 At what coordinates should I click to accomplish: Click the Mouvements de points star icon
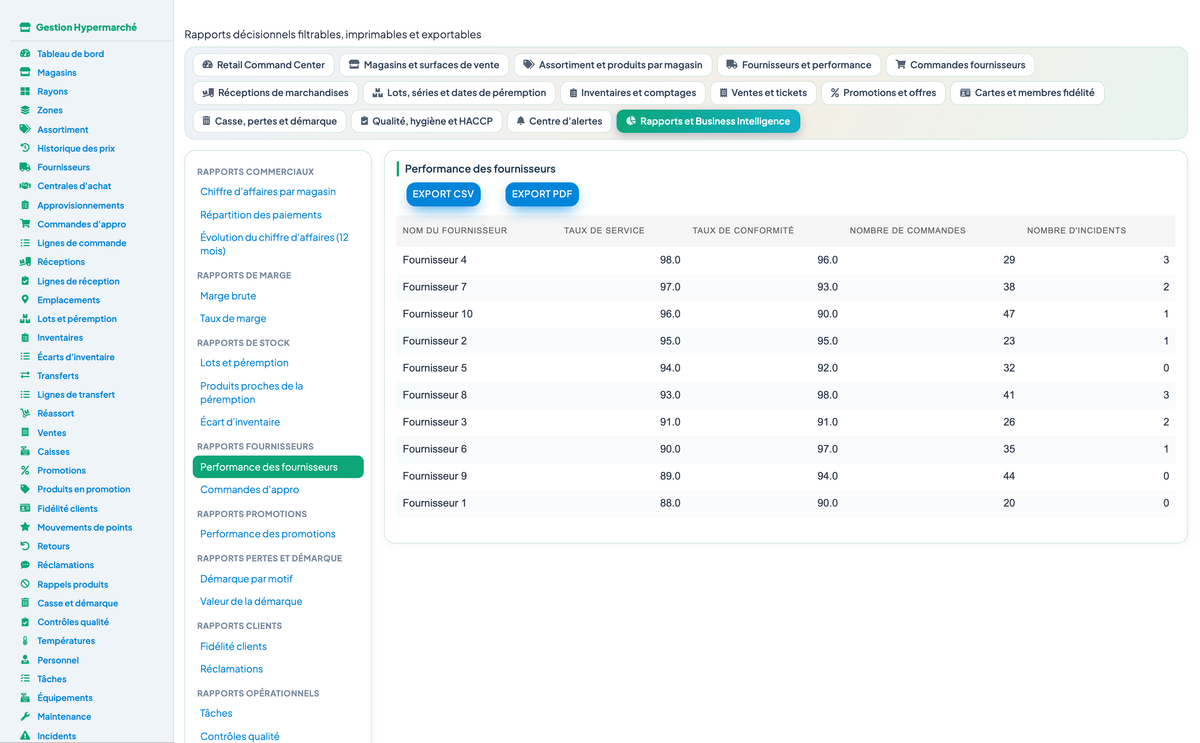(25, 527)
